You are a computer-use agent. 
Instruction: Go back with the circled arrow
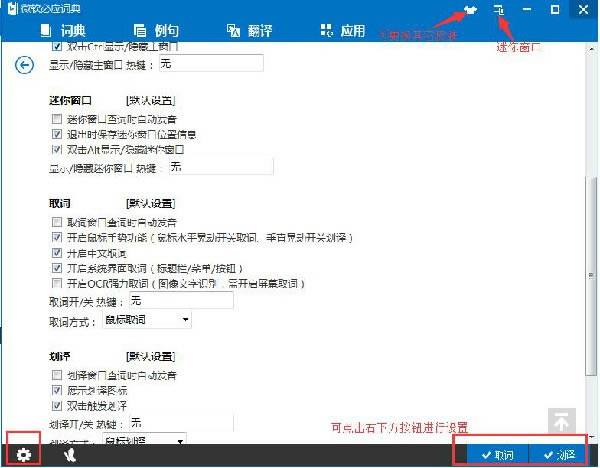point(24,65)
